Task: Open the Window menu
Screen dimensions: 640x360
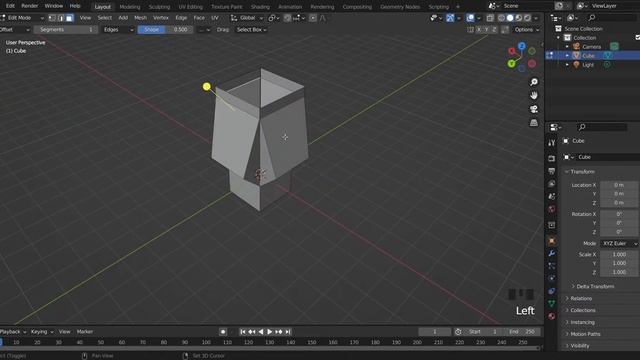Action: point(53,6)
